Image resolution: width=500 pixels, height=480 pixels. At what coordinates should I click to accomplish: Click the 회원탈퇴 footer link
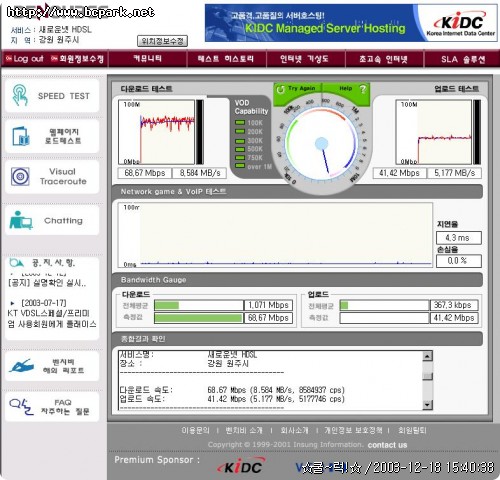(x=412, y=430)
